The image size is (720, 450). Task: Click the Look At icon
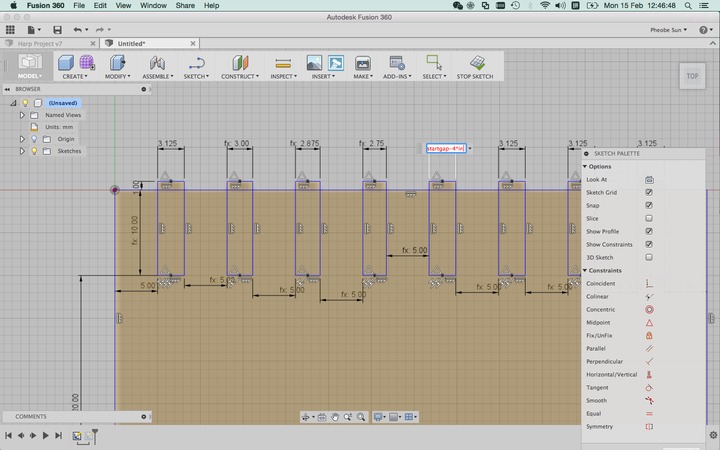click(x=649, y=180)
